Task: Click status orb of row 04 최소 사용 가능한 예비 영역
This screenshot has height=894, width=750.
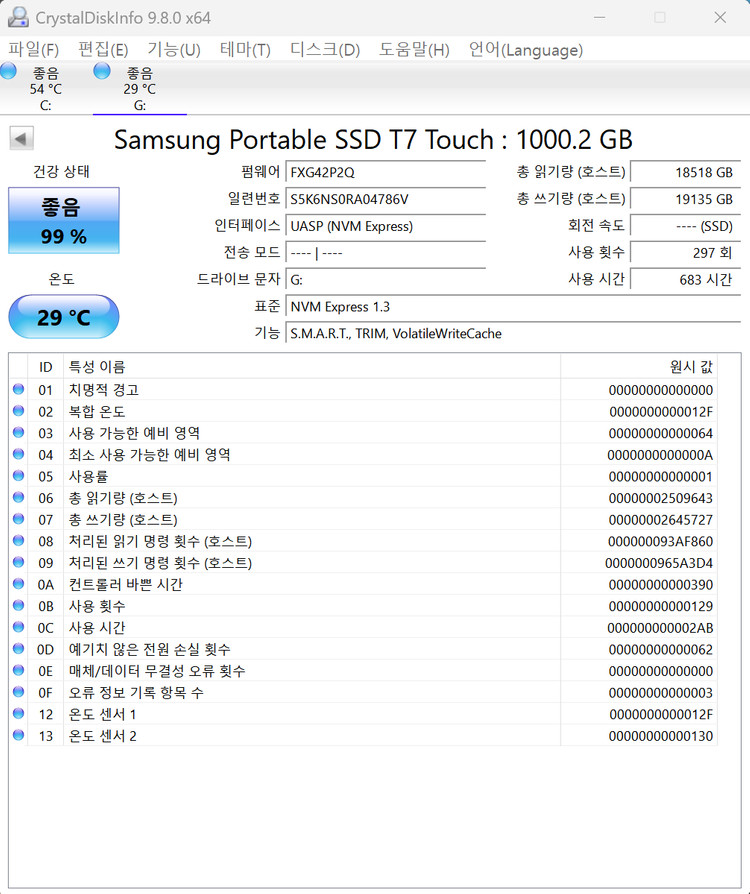Action: click(x=18, y=454)
